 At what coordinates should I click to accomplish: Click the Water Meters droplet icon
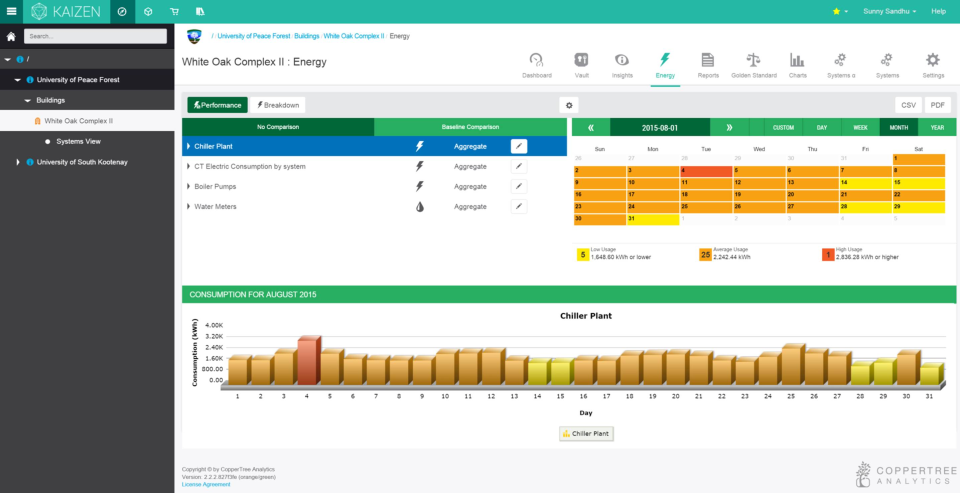[419, 207]
